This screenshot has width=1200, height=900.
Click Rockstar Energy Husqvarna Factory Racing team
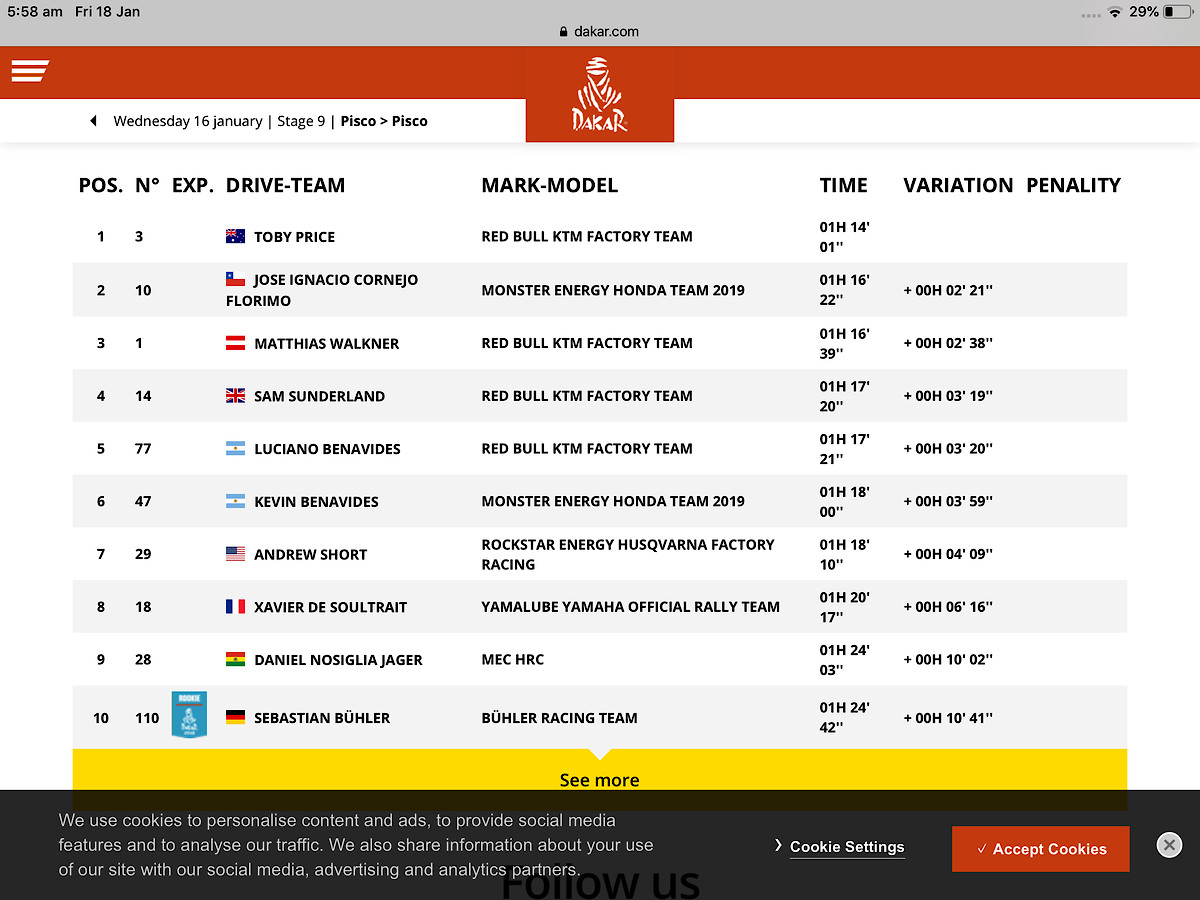click(x=628, y=554)
